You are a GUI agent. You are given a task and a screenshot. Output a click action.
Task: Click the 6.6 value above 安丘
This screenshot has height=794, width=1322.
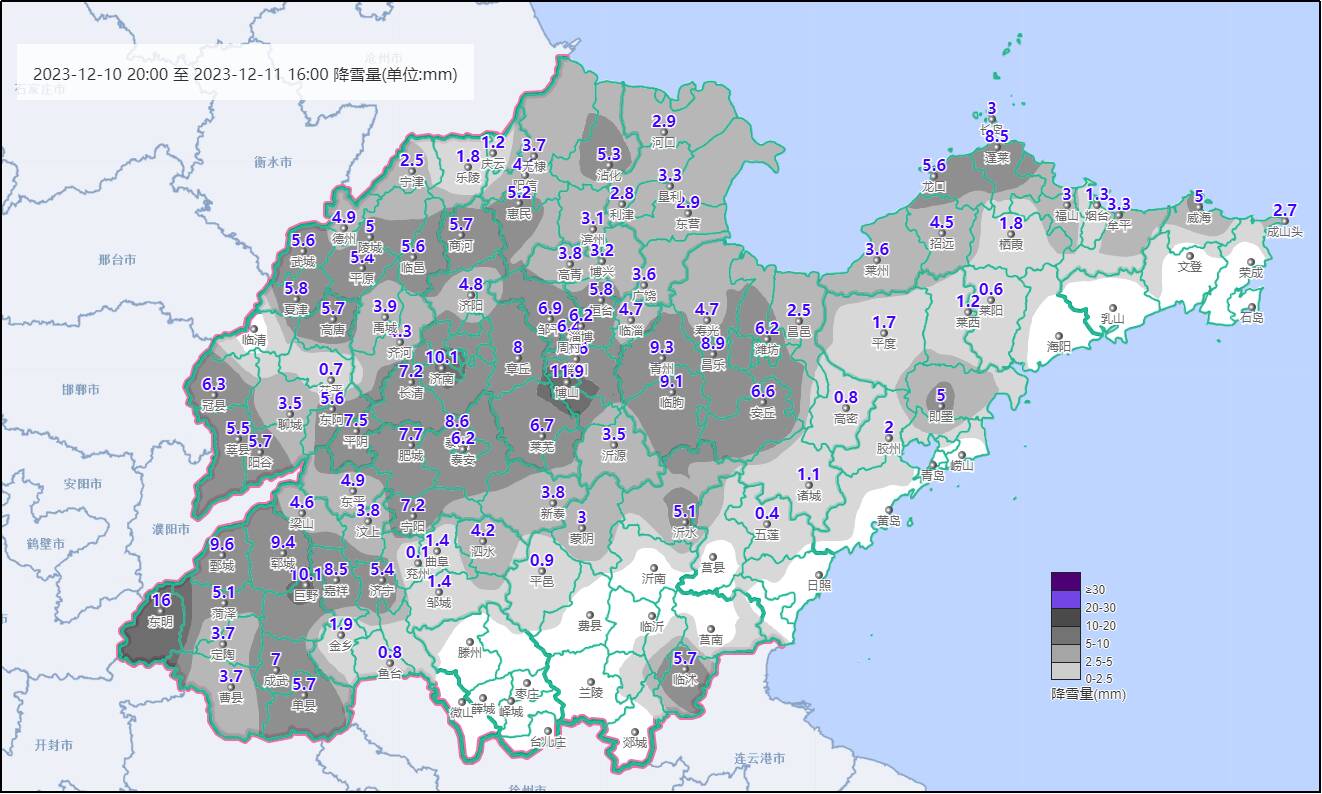tap(763, 391)
